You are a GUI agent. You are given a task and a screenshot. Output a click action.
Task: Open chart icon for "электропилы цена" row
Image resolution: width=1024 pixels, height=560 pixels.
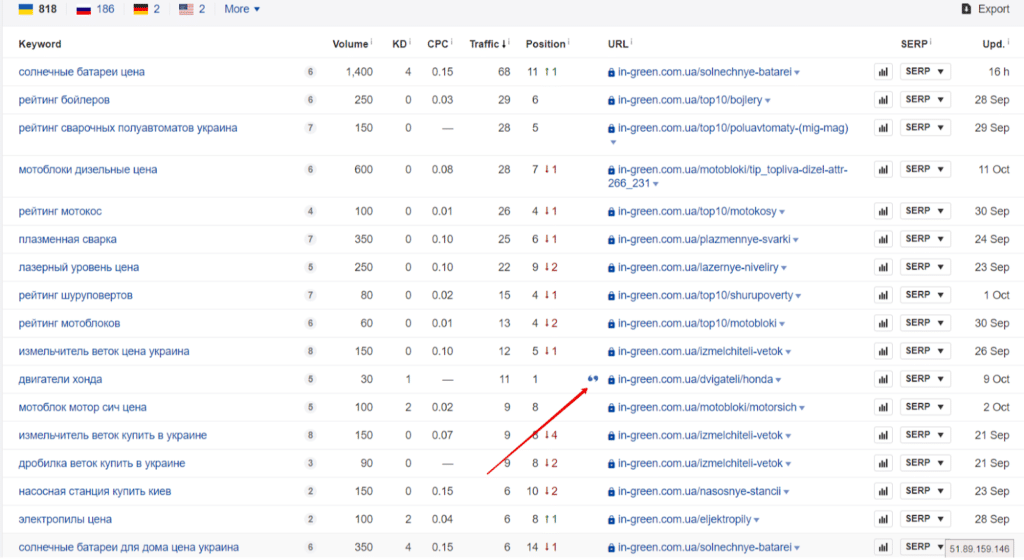point(883,520)
